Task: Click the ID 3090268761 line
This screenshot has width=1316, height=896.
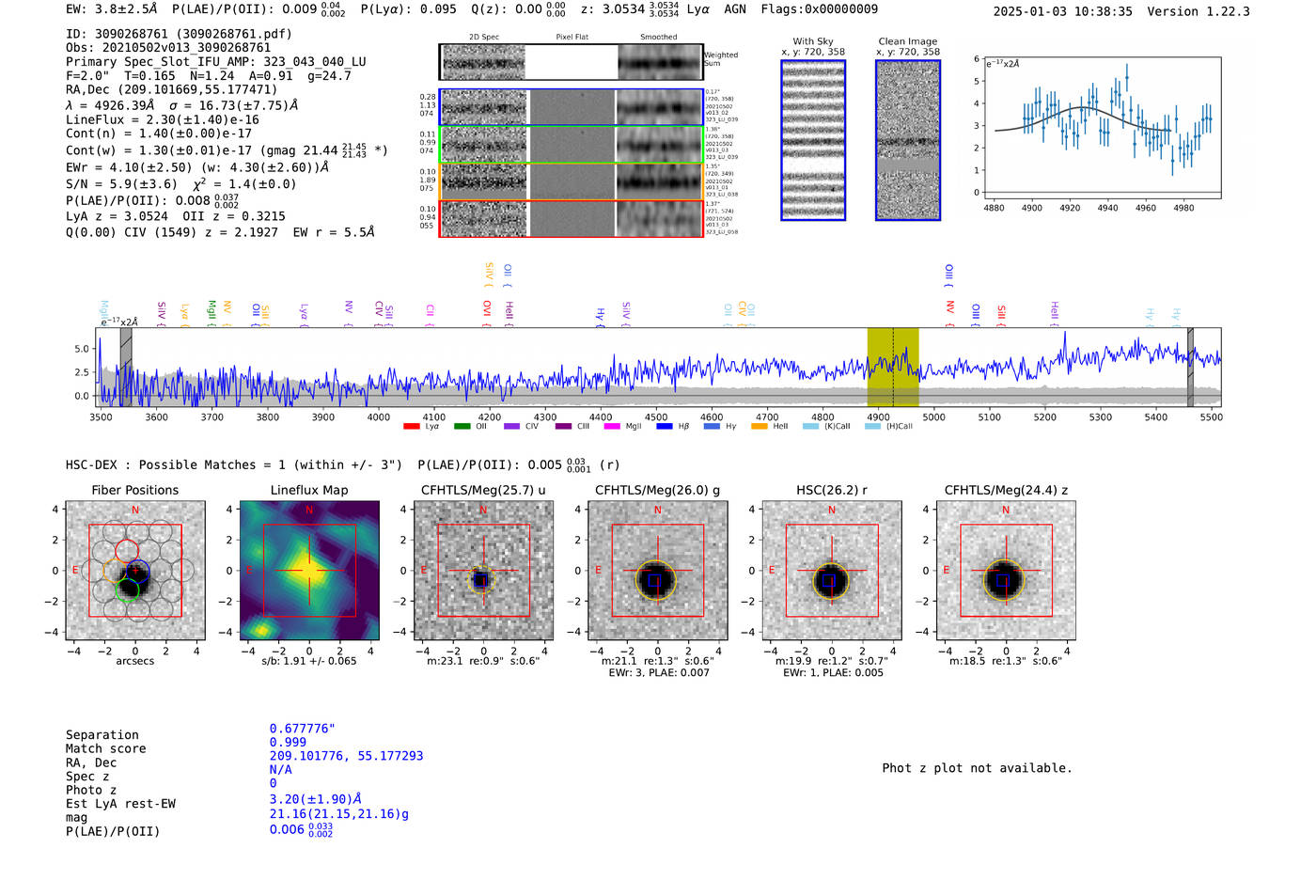Action: pos(179,34)
